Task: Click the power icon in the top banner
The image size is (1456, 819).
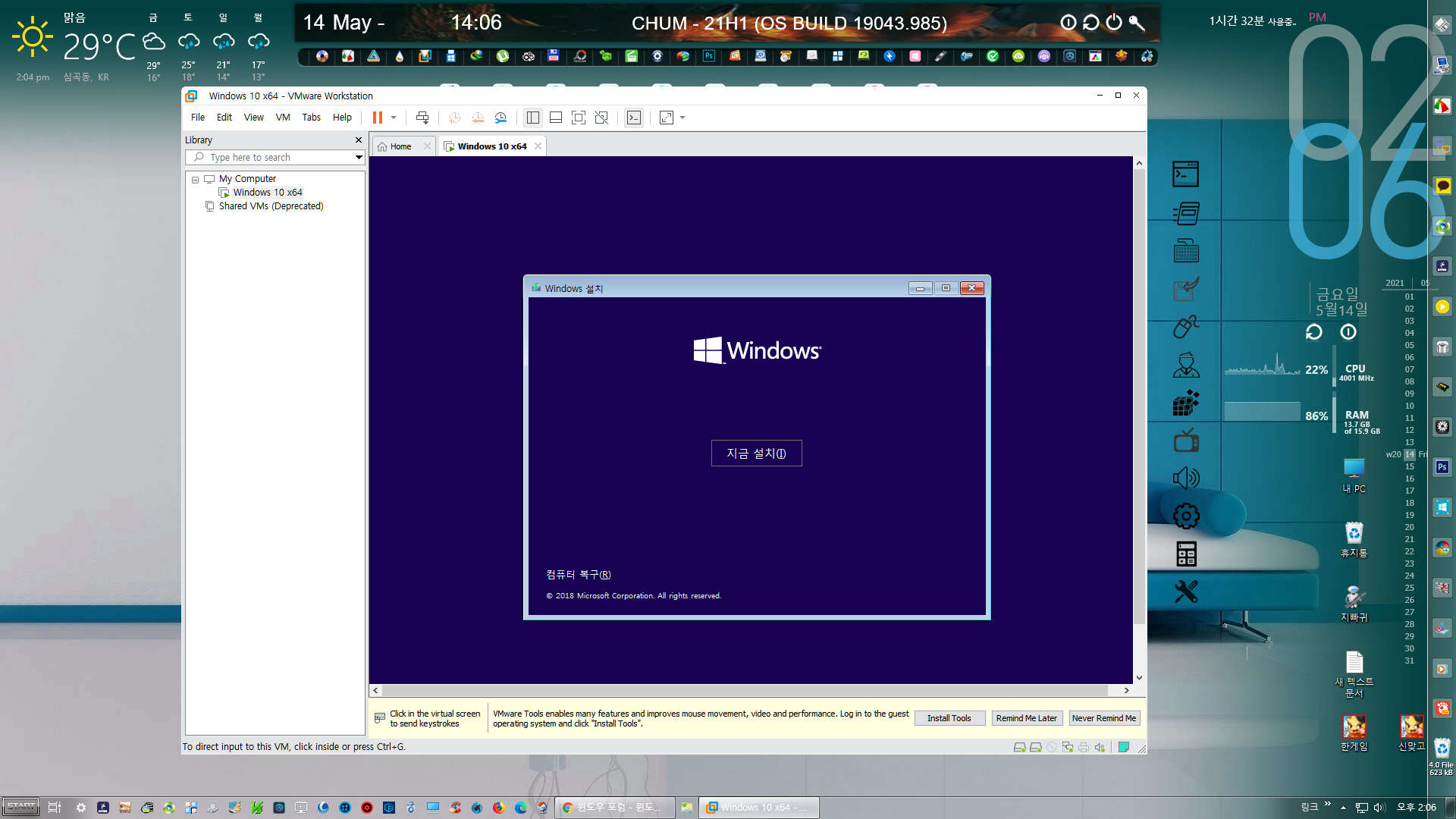Action: tap(1113, 23)
